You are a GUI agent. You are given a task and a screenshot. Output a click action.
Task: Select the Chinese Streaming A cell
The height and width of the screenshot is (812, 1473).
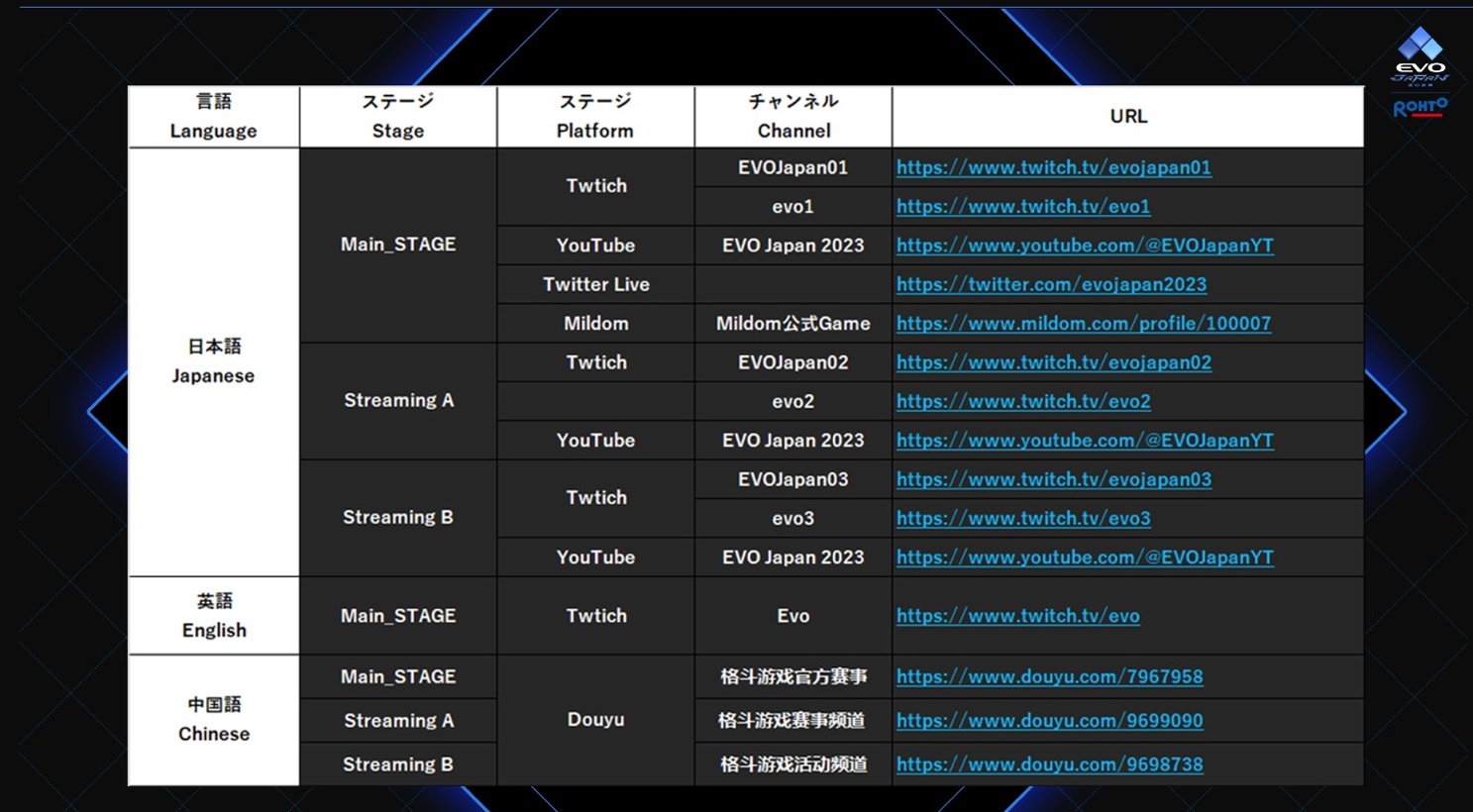tap(398, 721)
